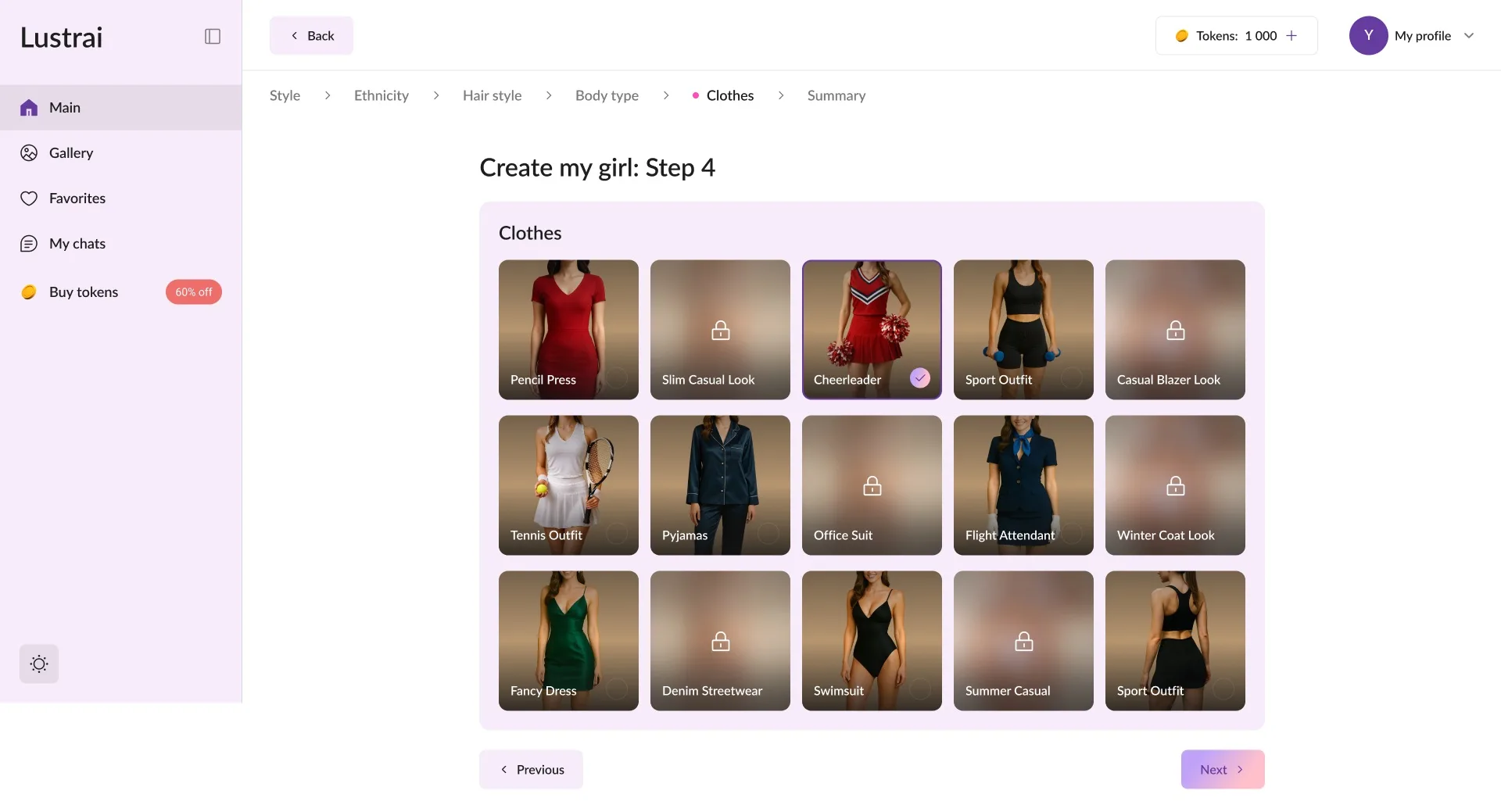Click the lock icon on Winter Coat Look
This screenshot has width=1501, height=812.
1175,486
